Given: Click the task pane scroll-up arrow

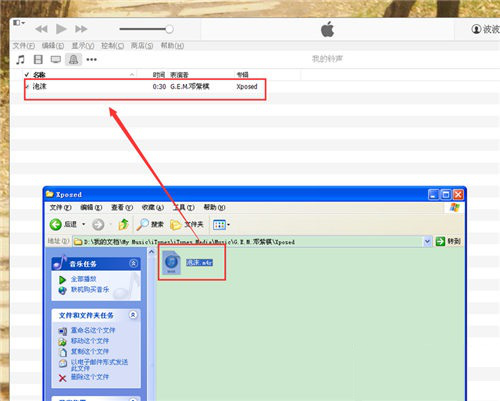Looking at the screenshot, I should pyautogui.click(x=151, y=252).
